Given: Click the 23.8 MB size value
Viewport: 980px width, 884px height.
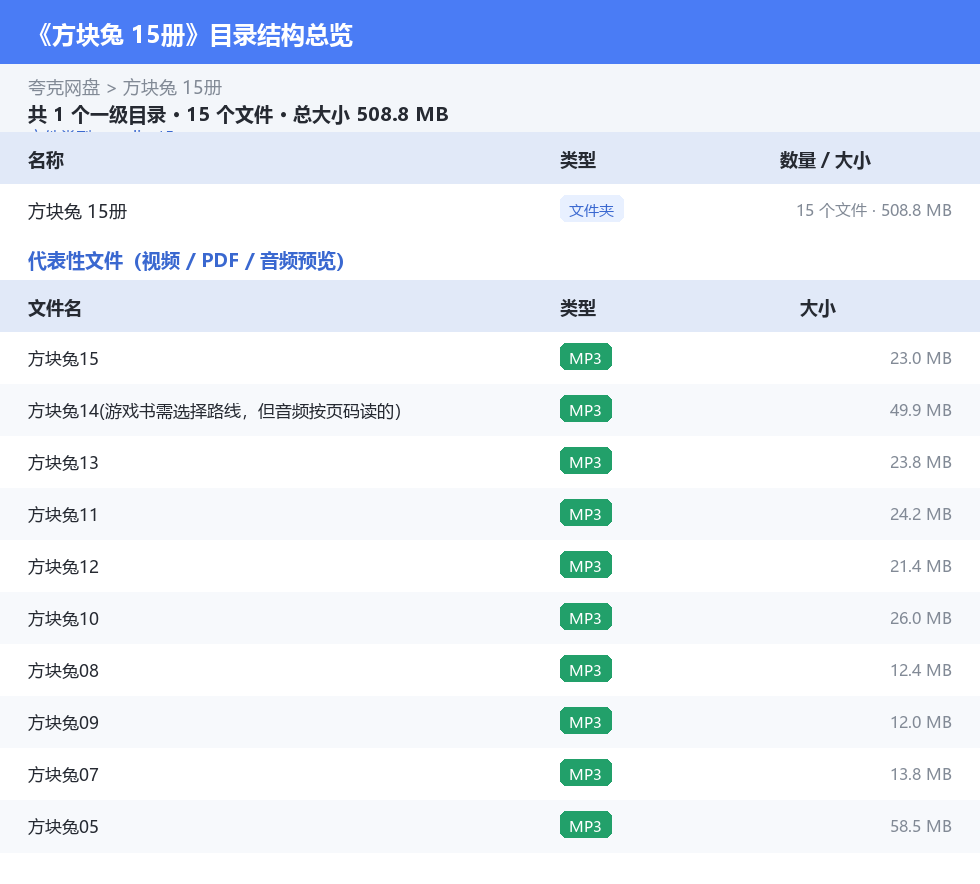Looking at the screenshot, I should tap(921, 462).
